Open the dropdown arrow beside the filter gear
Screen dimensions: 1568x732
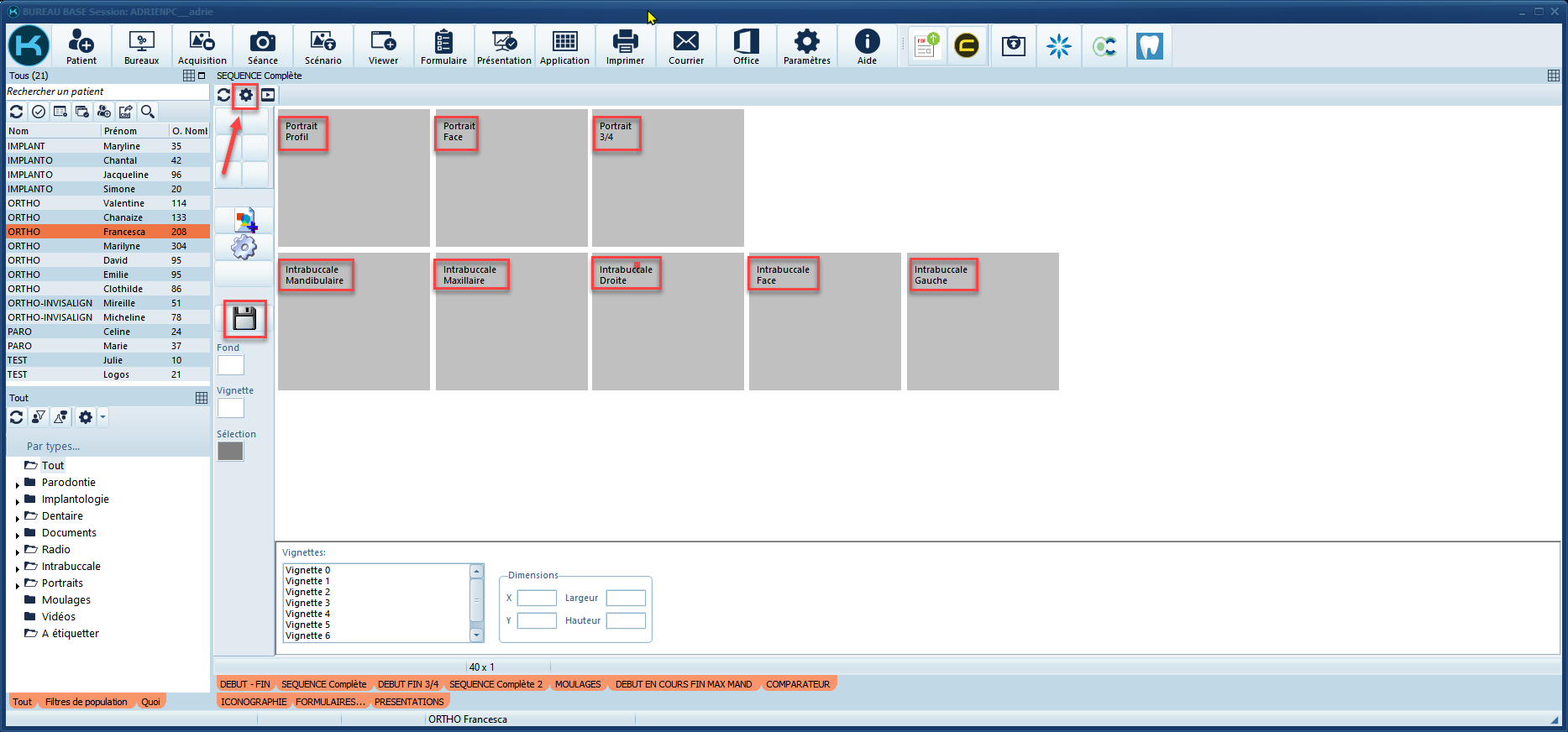pos(102,417)
